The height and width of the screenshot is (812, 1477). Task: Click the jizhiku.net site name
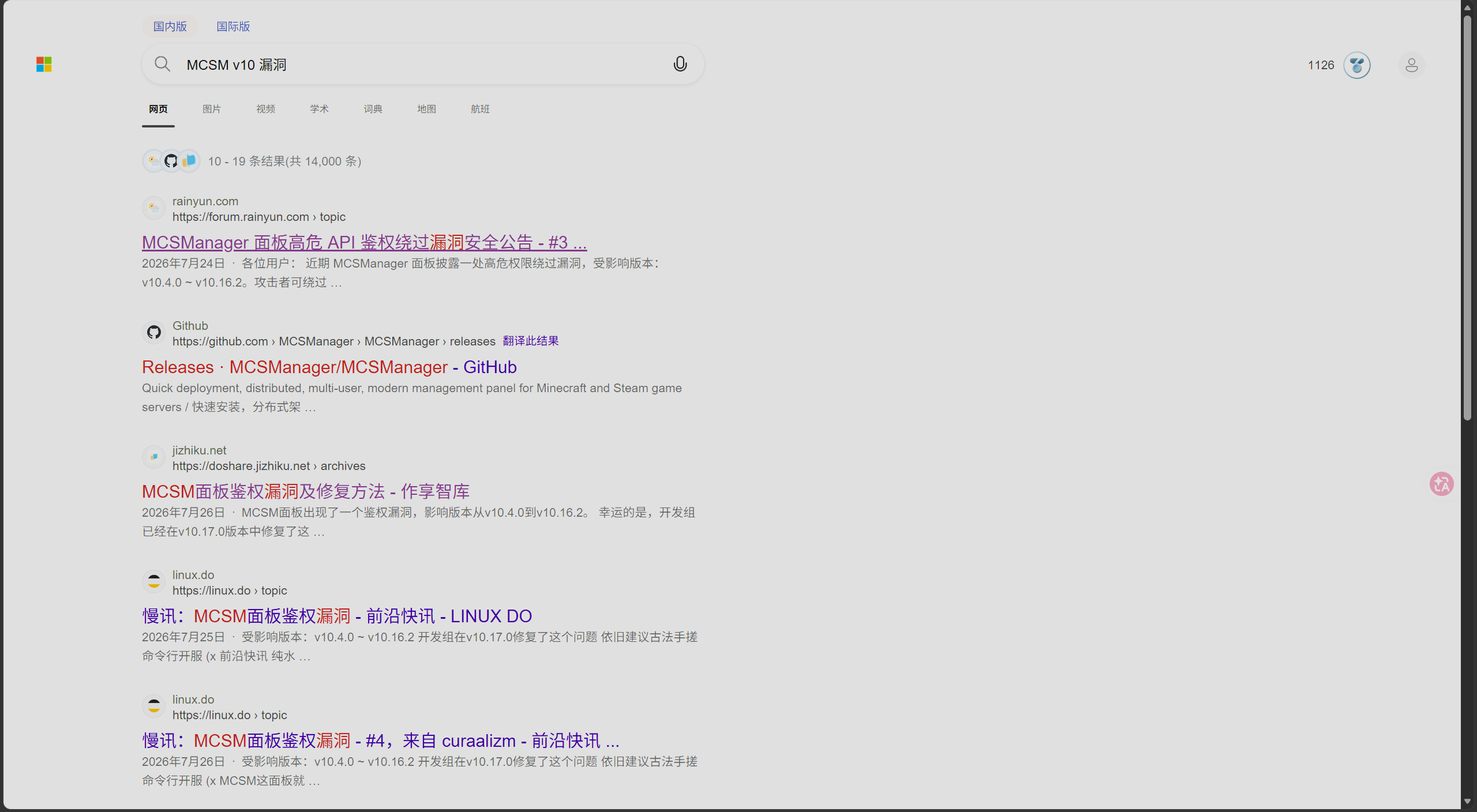coord(199,450)
